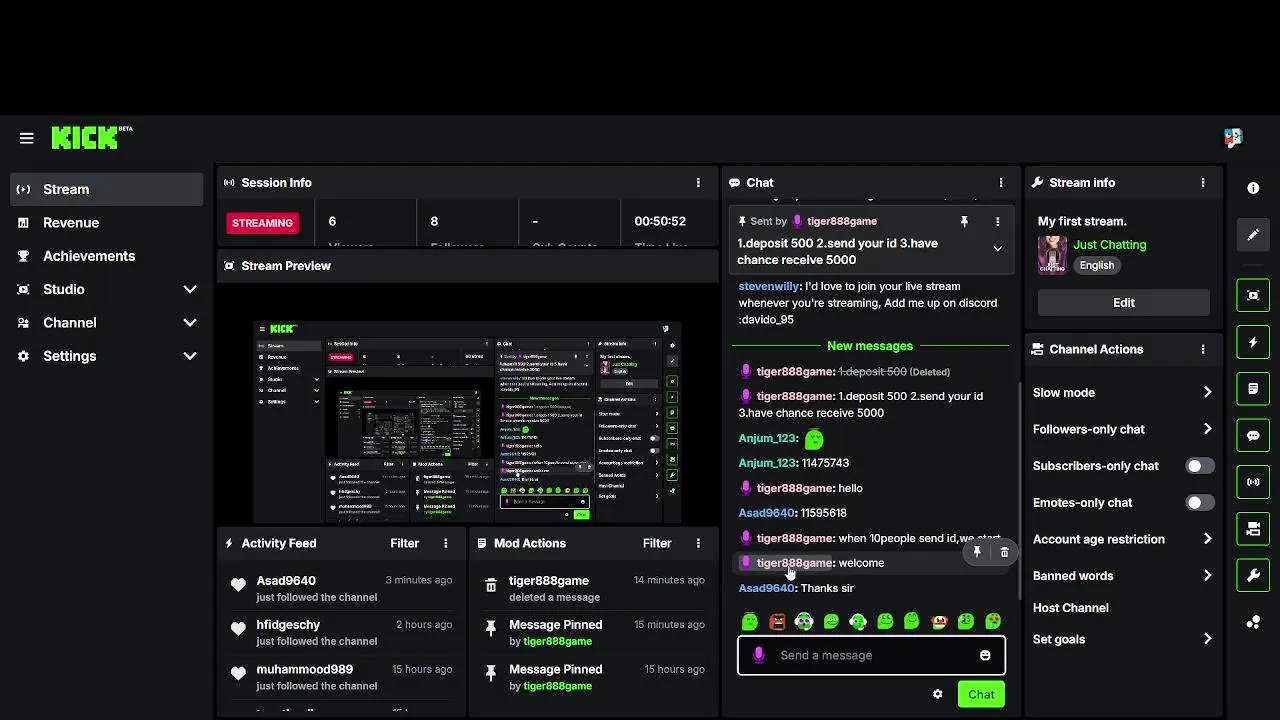Open Mod Actions three-dot menu
Viewport: 1280px width, 720px height.
coord(698,543)
